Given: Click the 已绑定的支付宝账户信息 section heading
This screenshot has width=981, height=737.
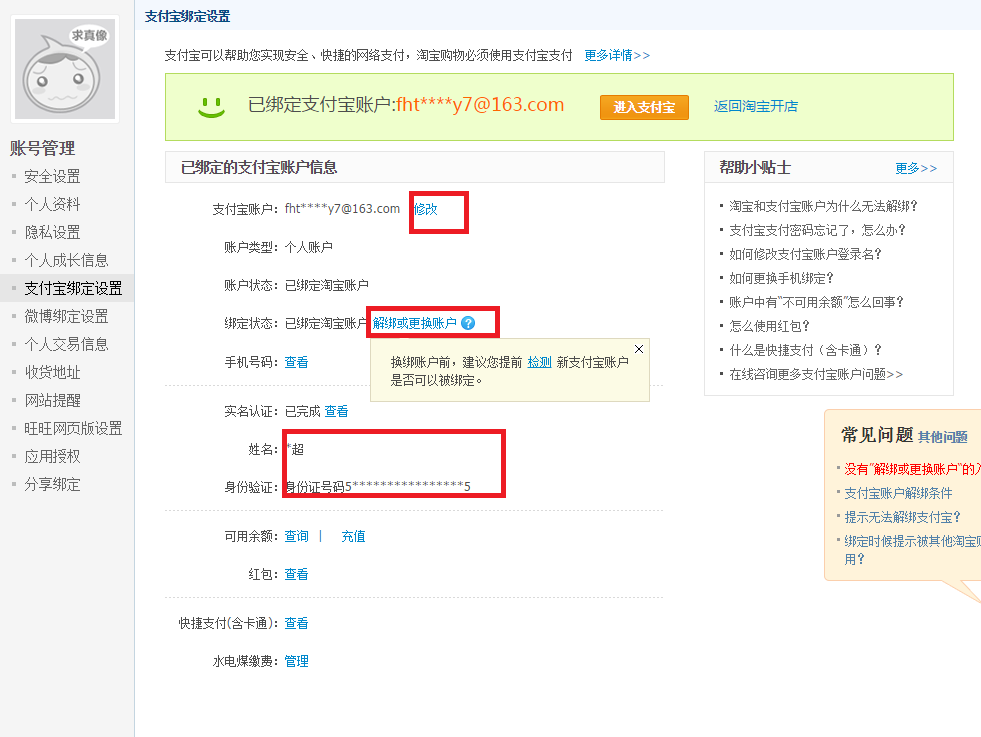Looking at the screenshot, I should point(259,167).
